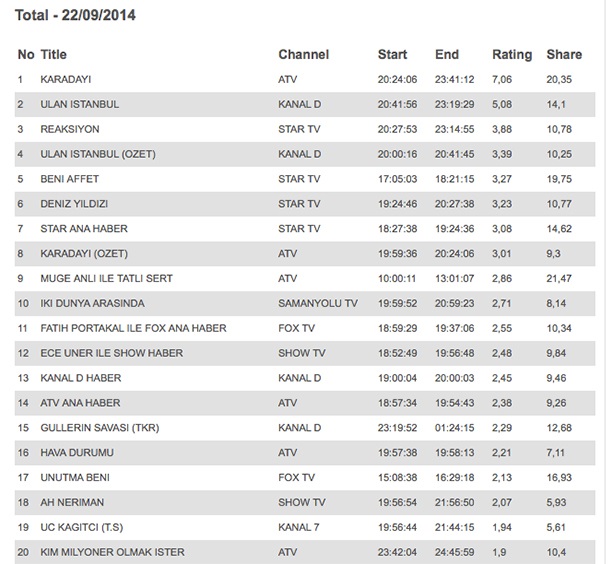The image size is (612, 564).
Task: Click KIM MILYONER OLMAK ISTER title
Action: click(x=112, y=552)
